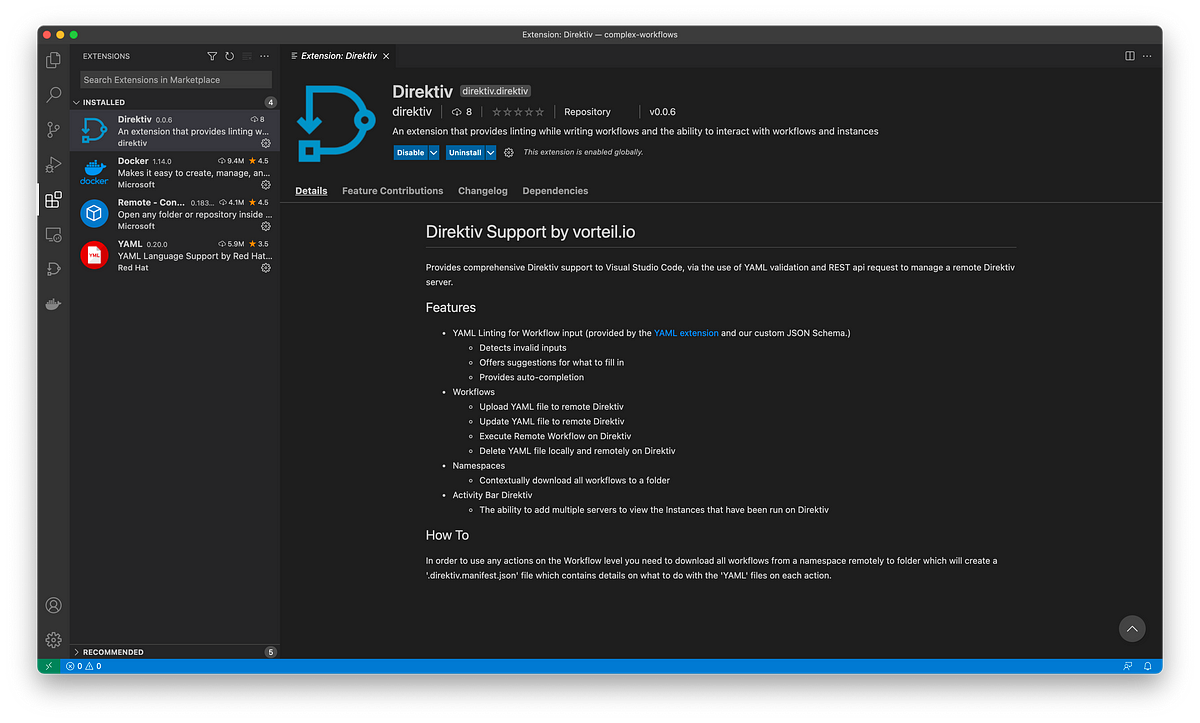Open the Explorer view in activity bar
This screenshot has width=1200, height=723.
click(54, 60)
